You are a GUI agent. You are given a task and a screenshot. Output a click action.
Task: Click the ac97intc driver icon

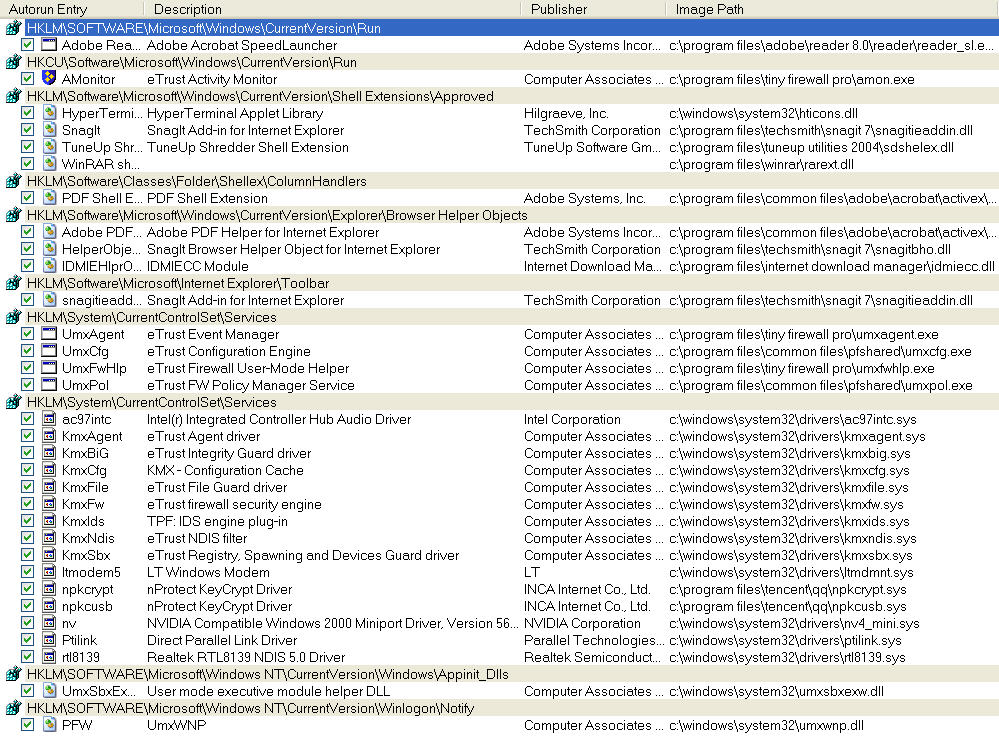click(49, 419)
